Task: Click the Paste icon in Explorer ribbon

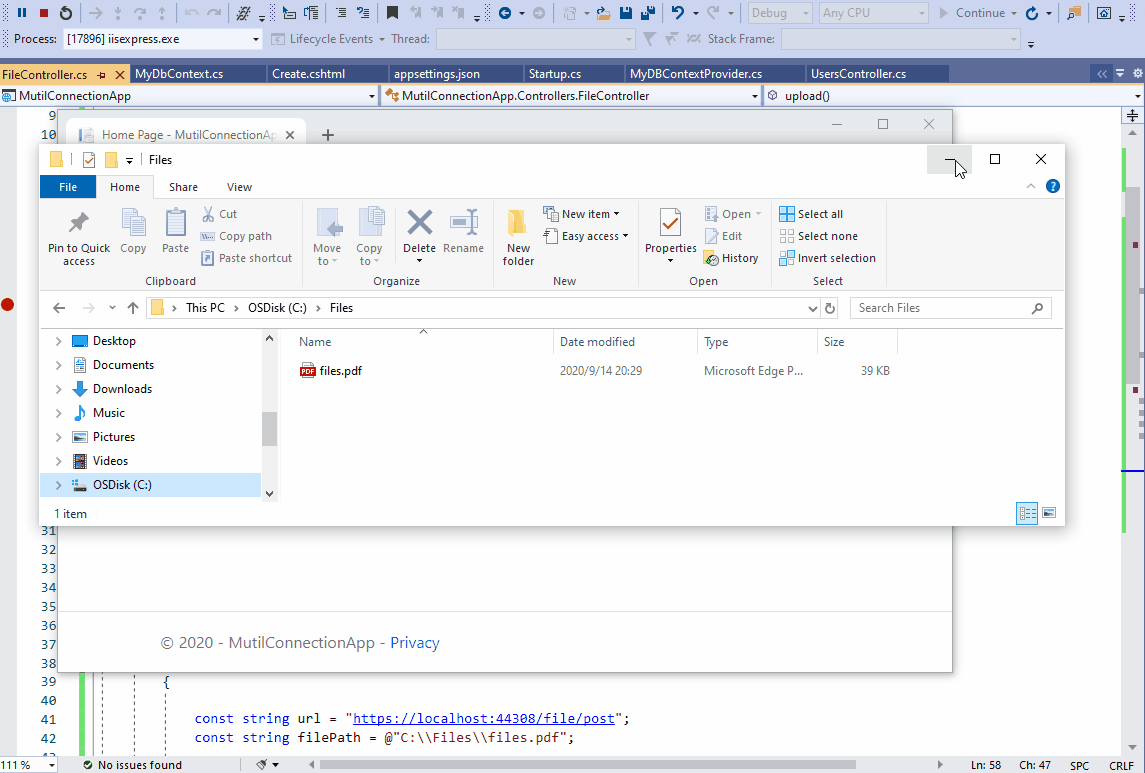Action: pyautogui.click(x=175, y=231)
